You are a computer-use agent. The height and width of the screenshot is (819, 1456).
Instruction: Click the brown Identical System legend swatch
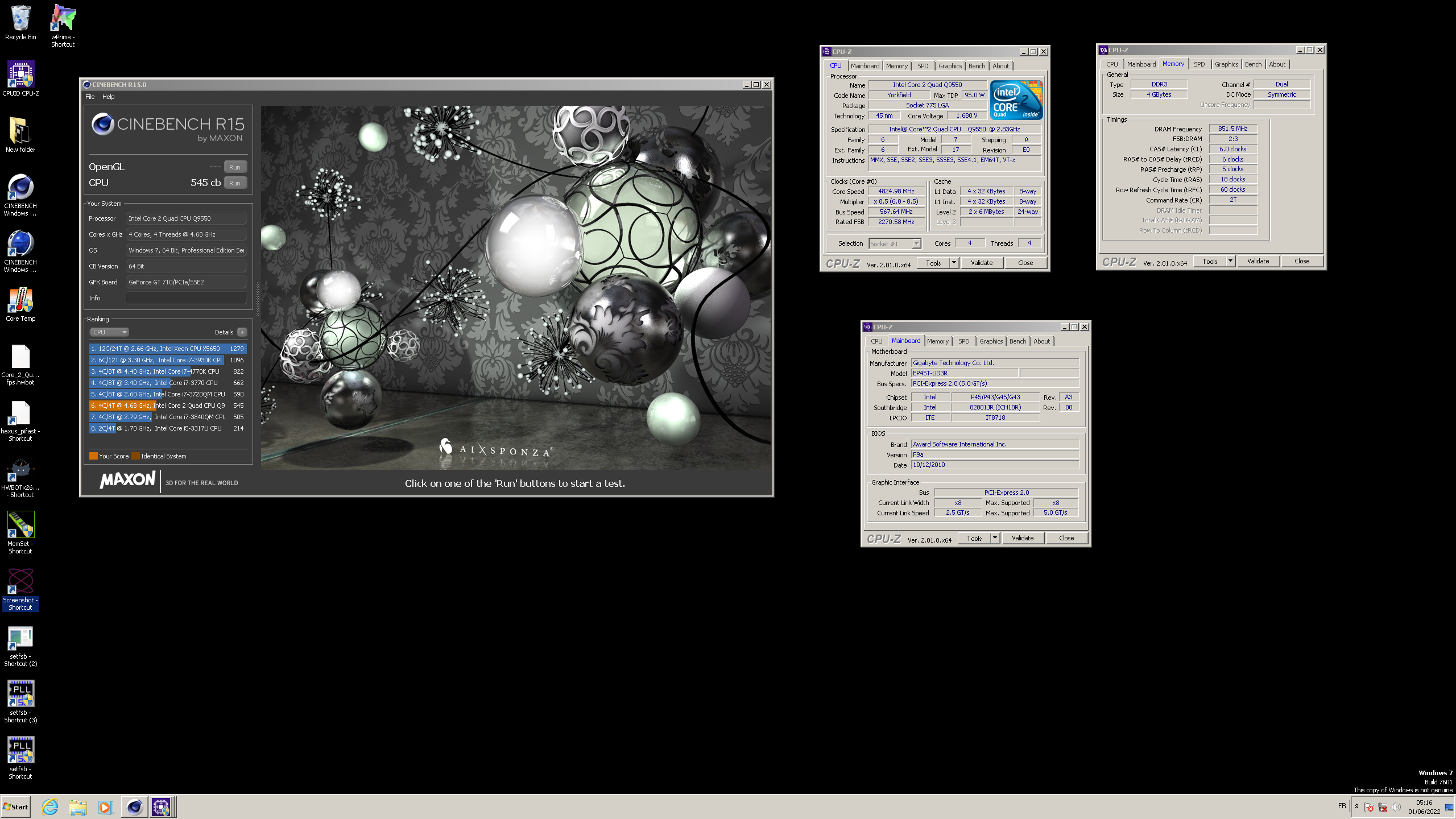135,456
